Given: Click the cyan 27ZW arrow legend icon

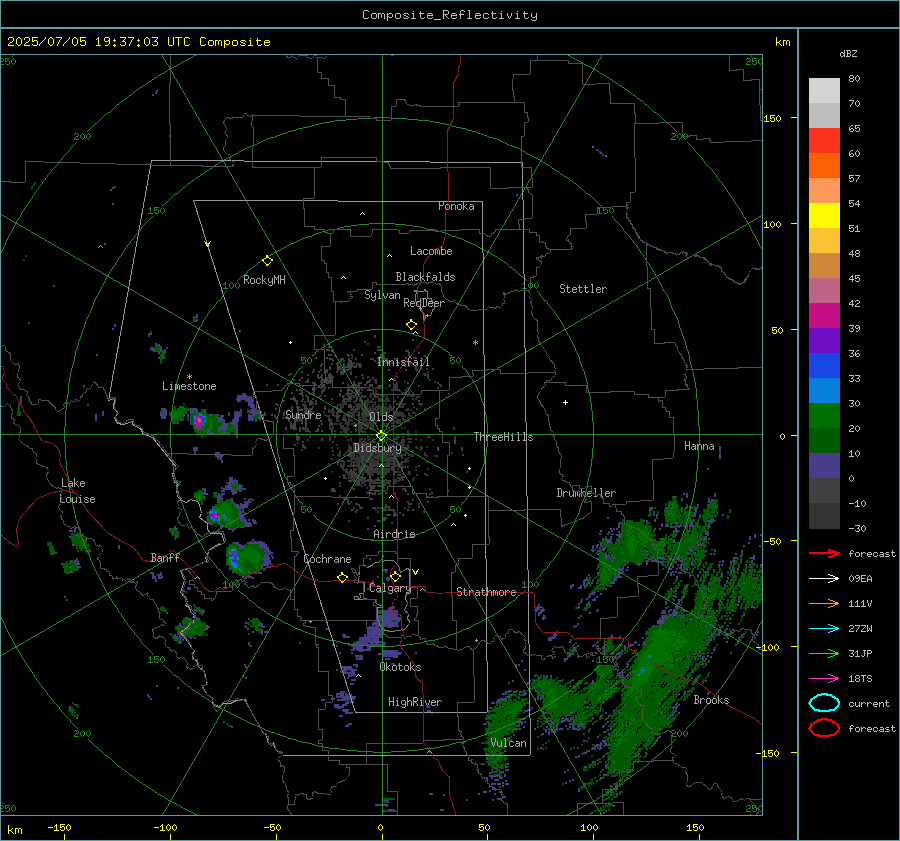Looking at the screenshot, I should (x=824, y=629).
